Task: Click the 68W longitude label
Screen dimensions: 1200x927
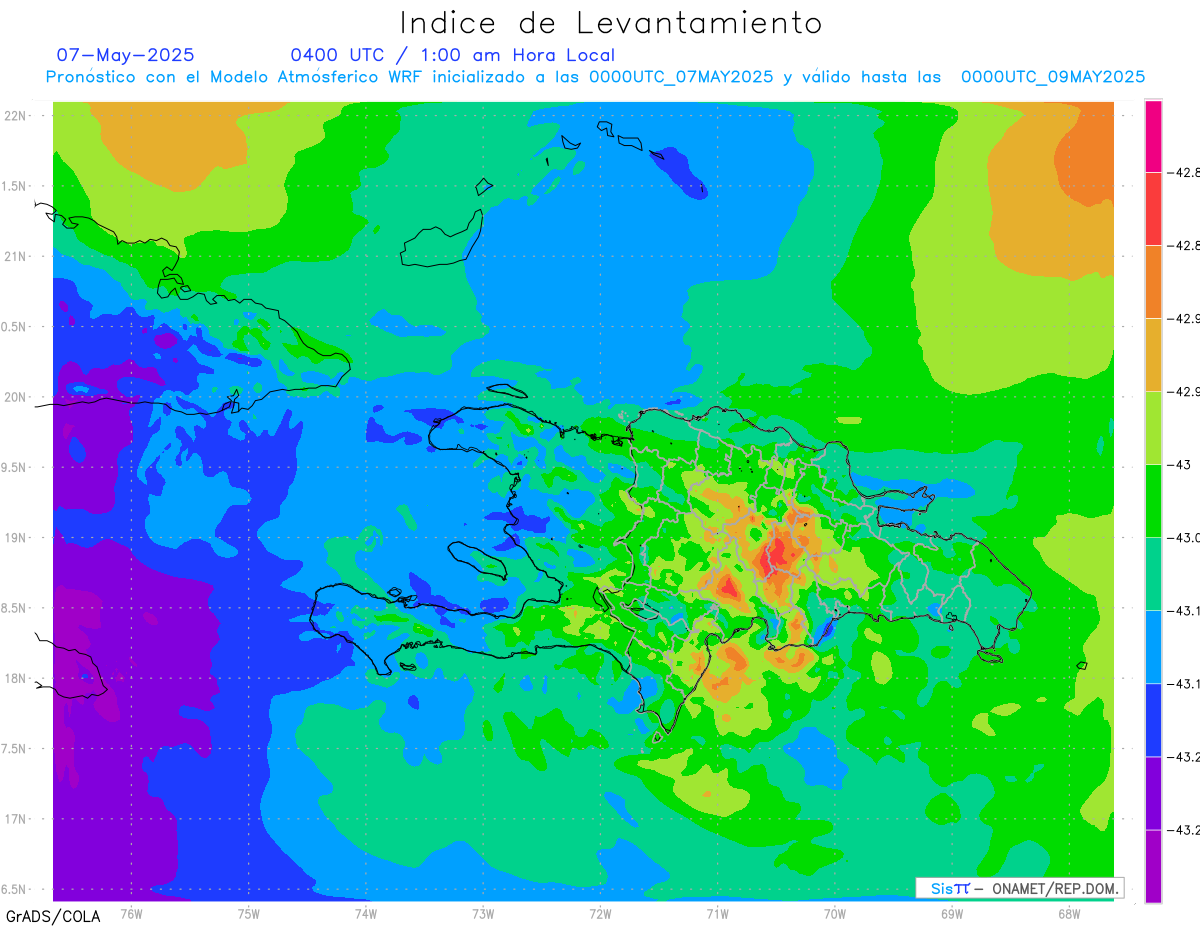Action: [1069, 913]
